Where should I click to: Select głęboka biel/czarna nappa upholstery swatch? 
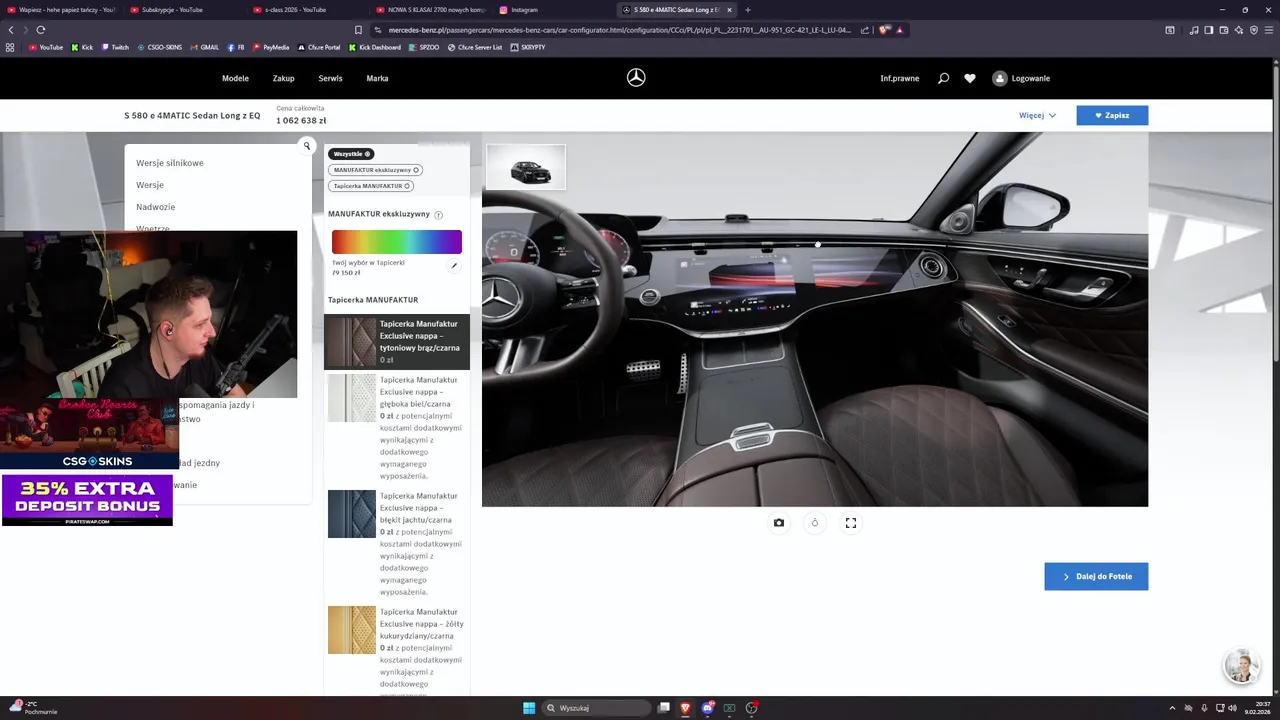pyautogui.click(x=352, y=398)
